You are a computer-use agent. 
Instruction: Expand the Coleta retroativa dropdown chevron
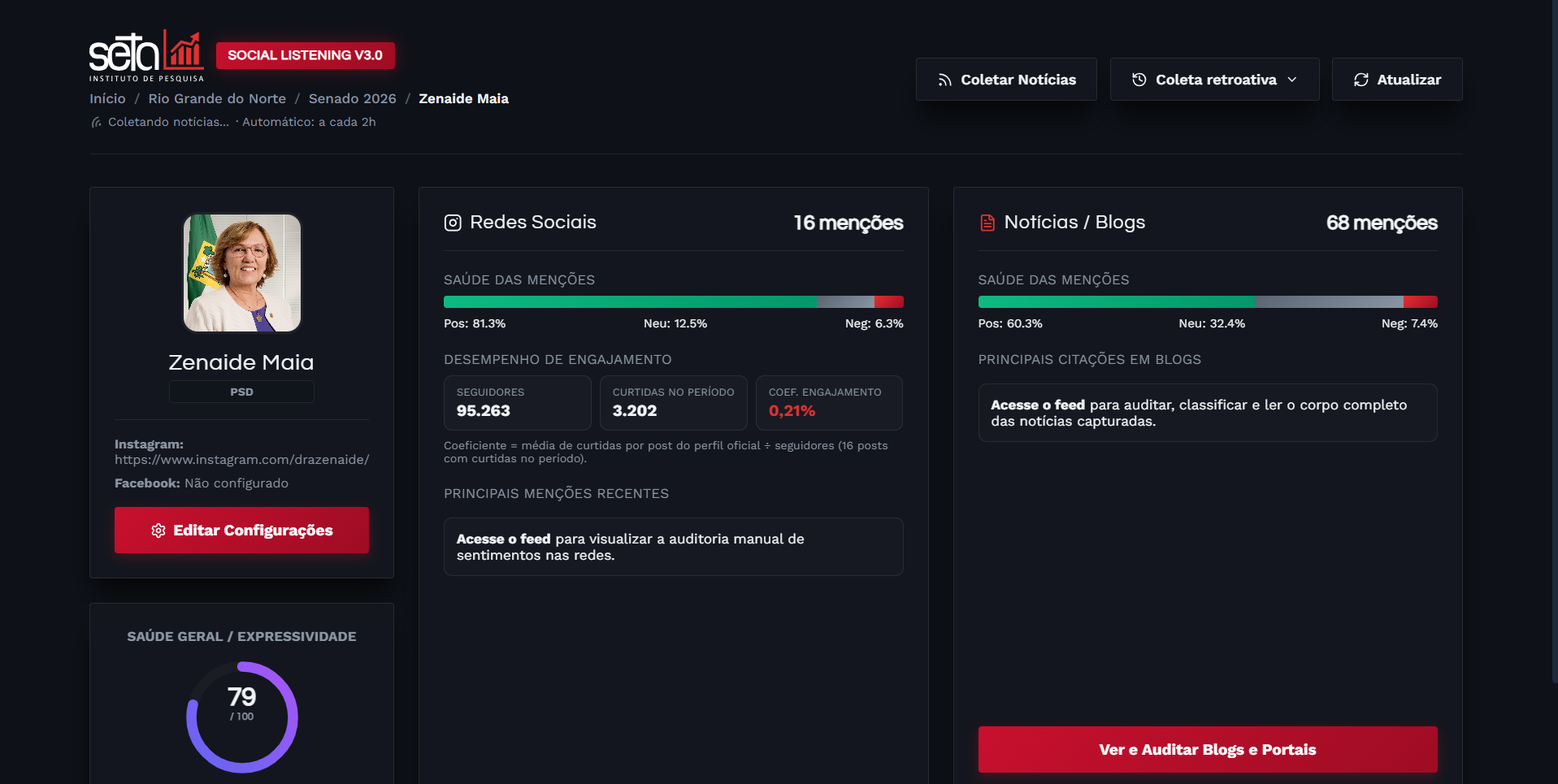point(1292,80)
